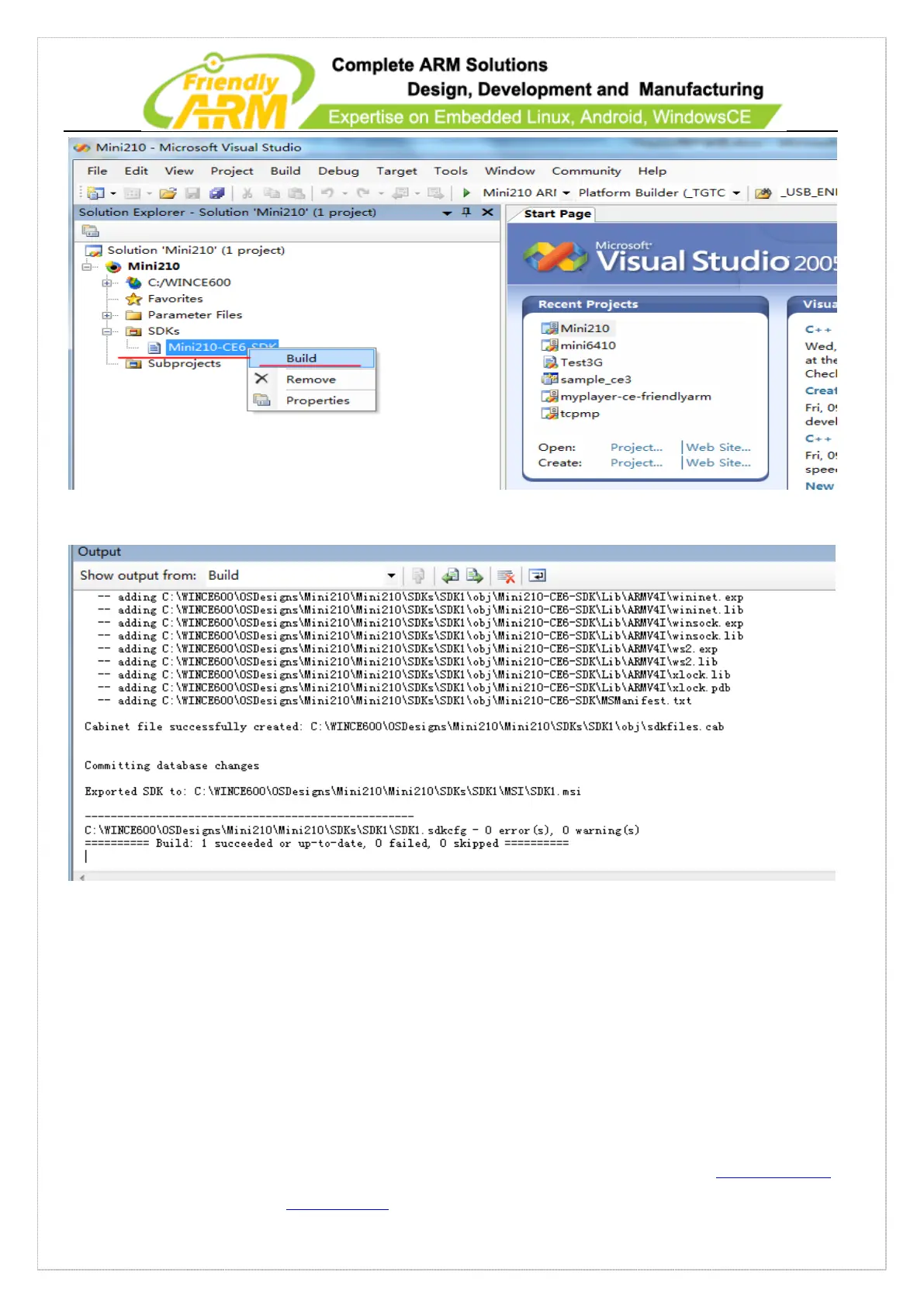The image size is (924, 1307).
Task: Click the Solution Explorer properties icon
Action: tap(91, 231)
